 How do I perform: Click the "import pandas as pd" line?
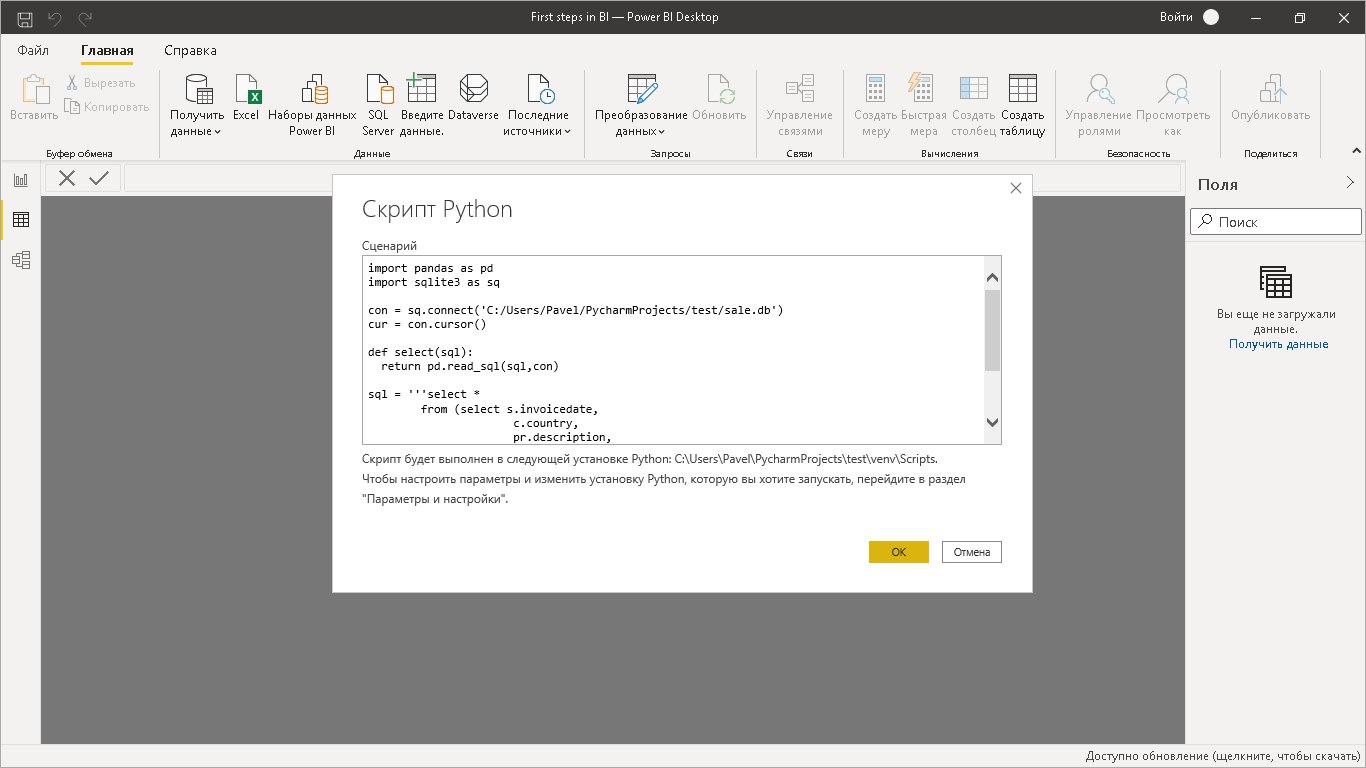(x=430, y=268)
